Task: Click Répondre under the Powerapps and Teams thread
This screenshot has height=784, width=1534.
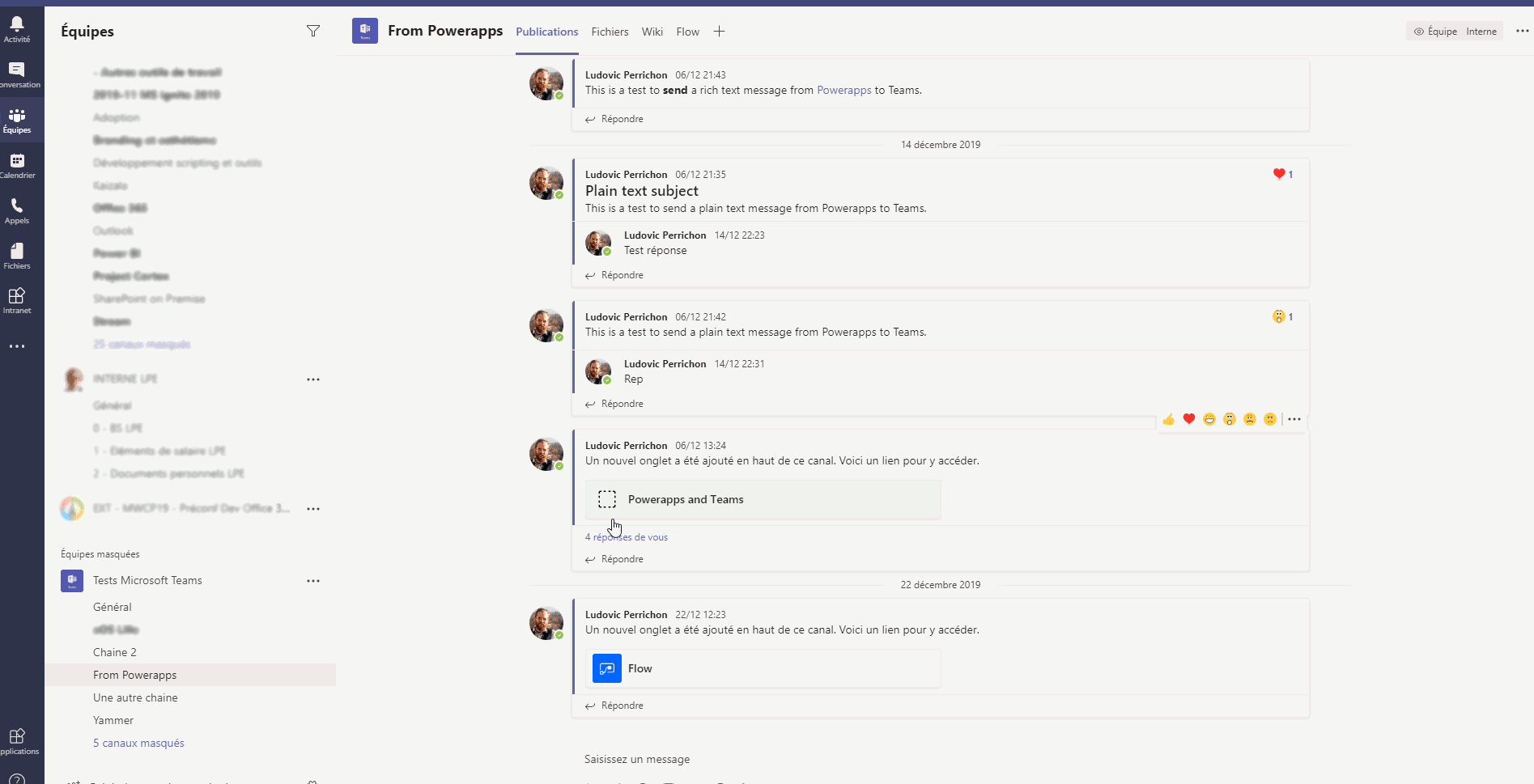Action: 614,559
